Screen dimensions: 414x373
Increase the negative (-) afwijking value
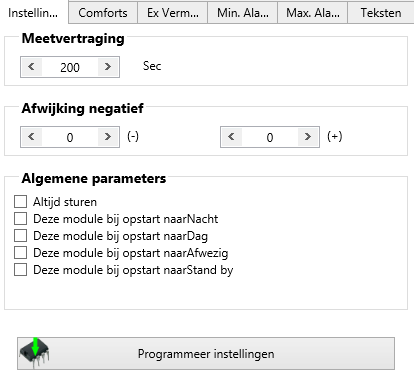tap(108, 137)
